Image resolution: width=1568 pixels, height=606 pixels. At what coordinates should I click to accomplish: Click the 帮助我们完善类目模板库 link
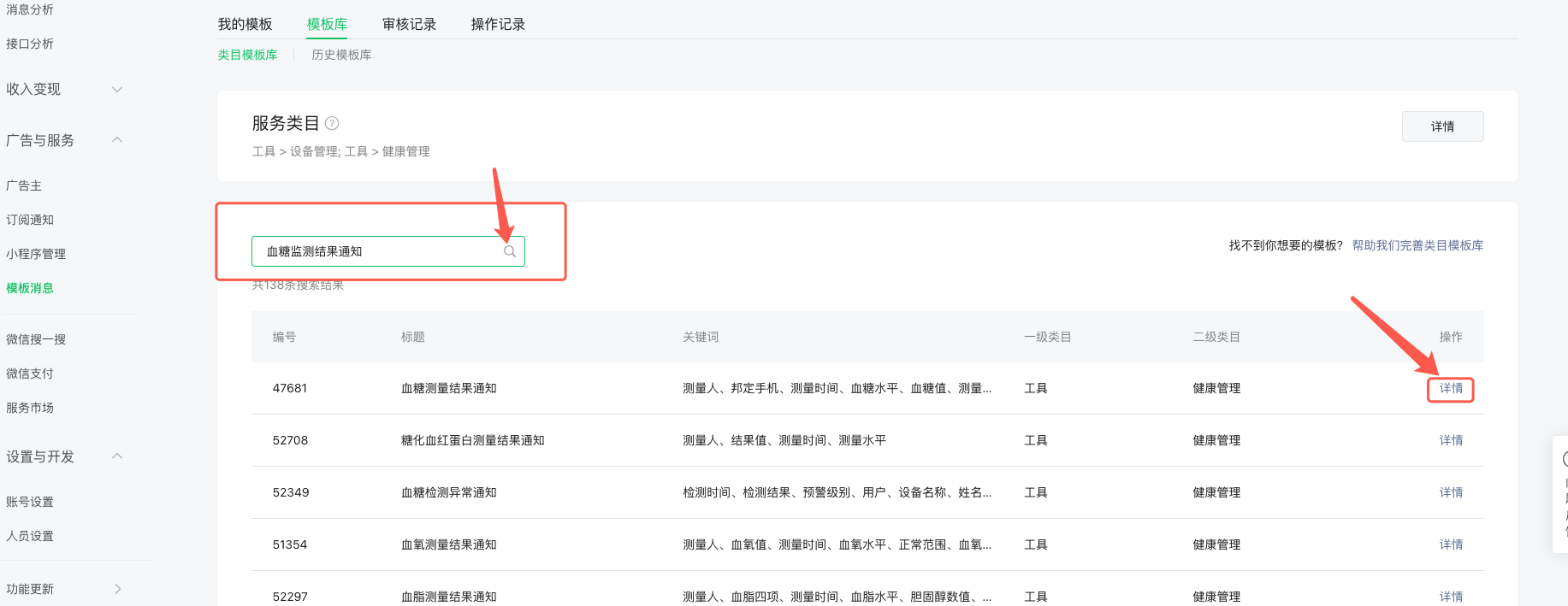click(x=1417, y=245)
